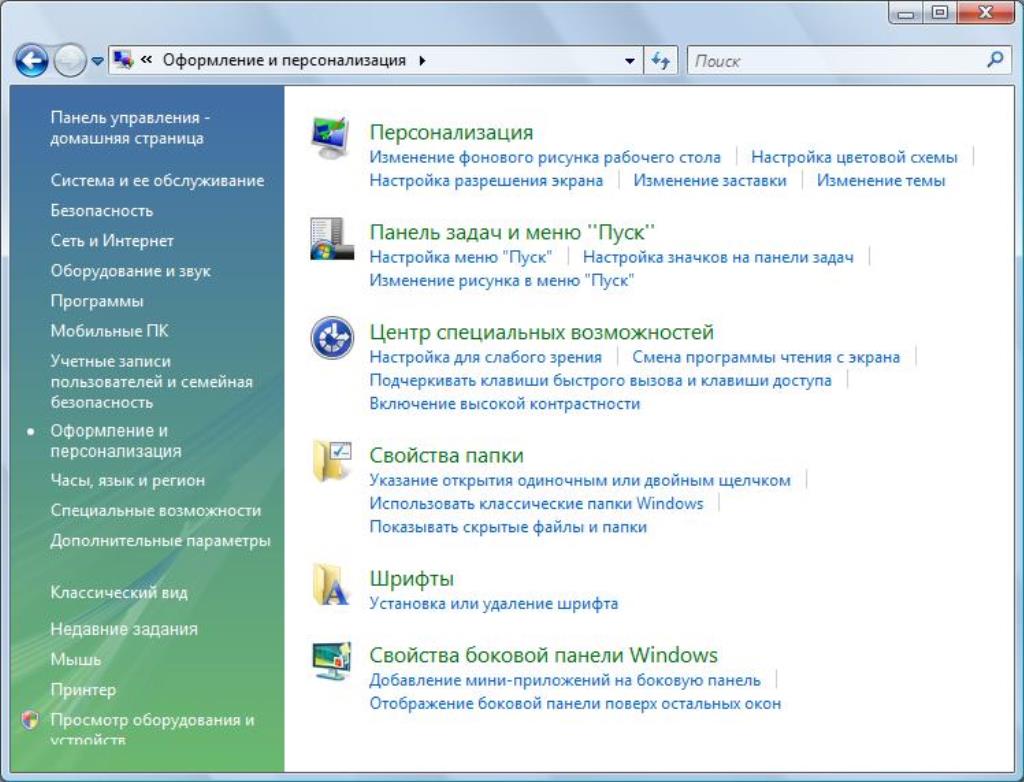Image resolution: width=1024 pixels, height=782 pixels.
Task: Open Сеть и Интернет category
Action: tap(112, 240)
